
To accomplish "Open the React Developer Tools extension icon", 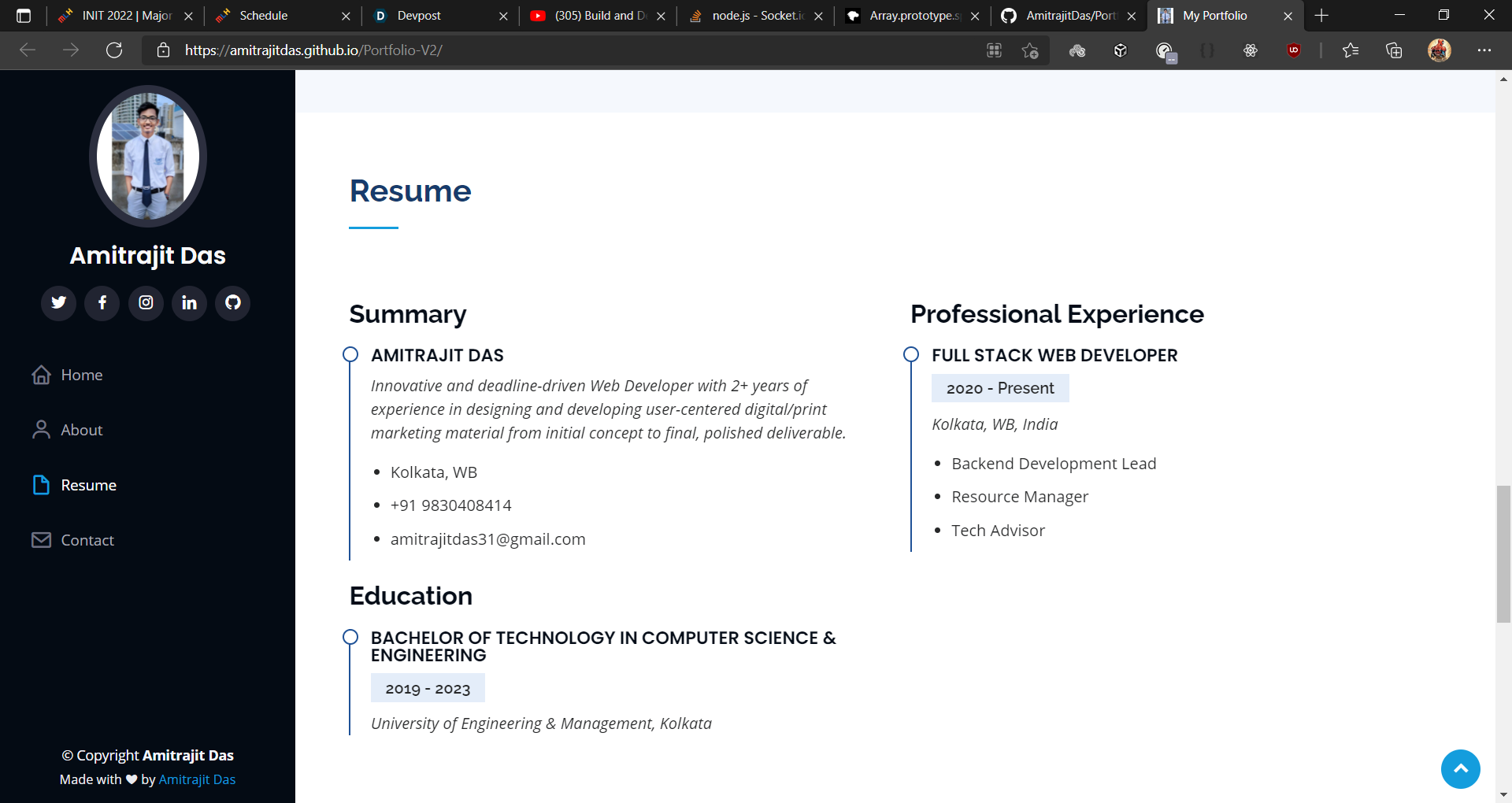I will coord(1251,50).
